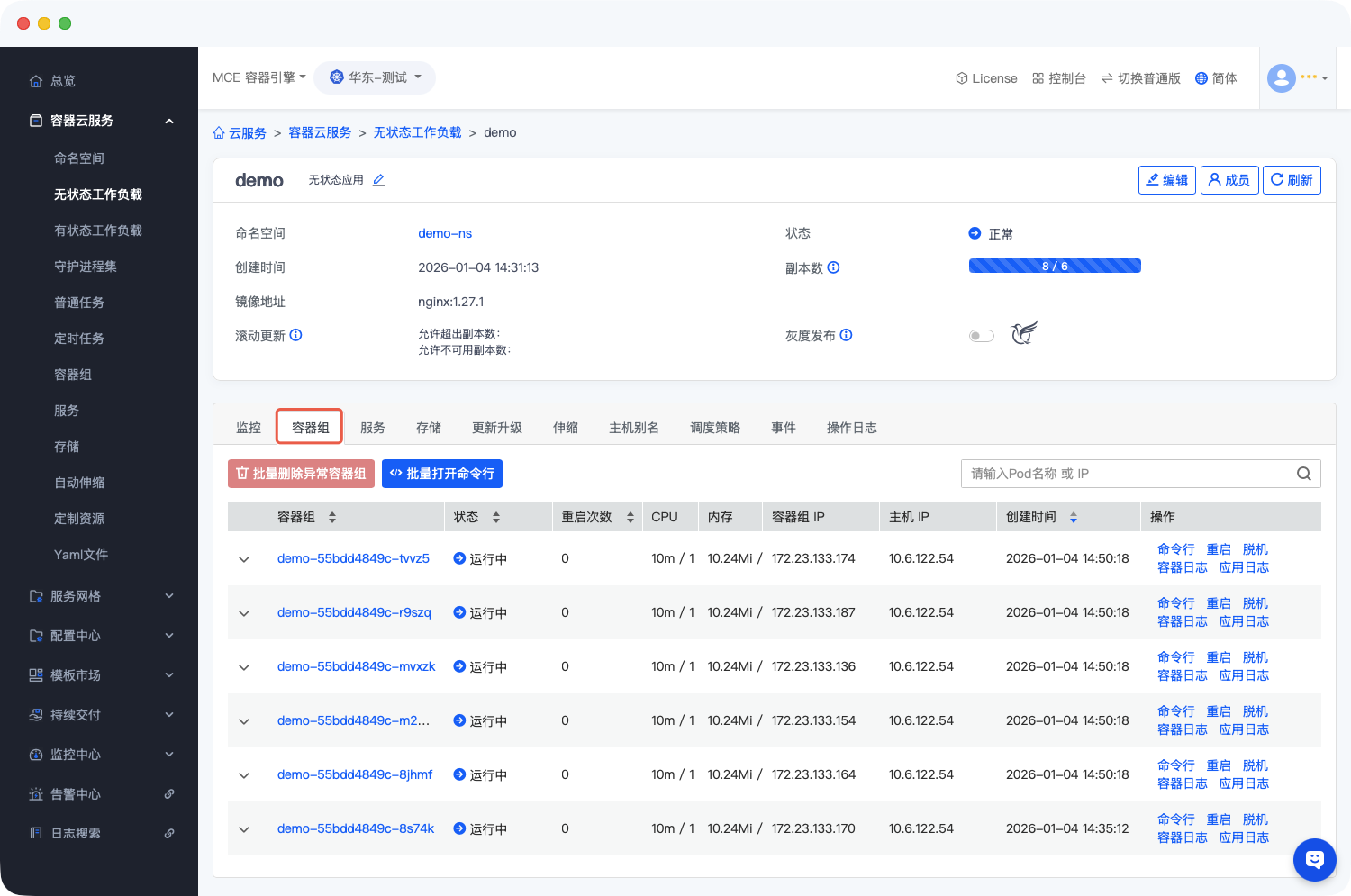Open the demo-ns namespace link
This screenshot has width=1351, height=896.
point(445,233)
